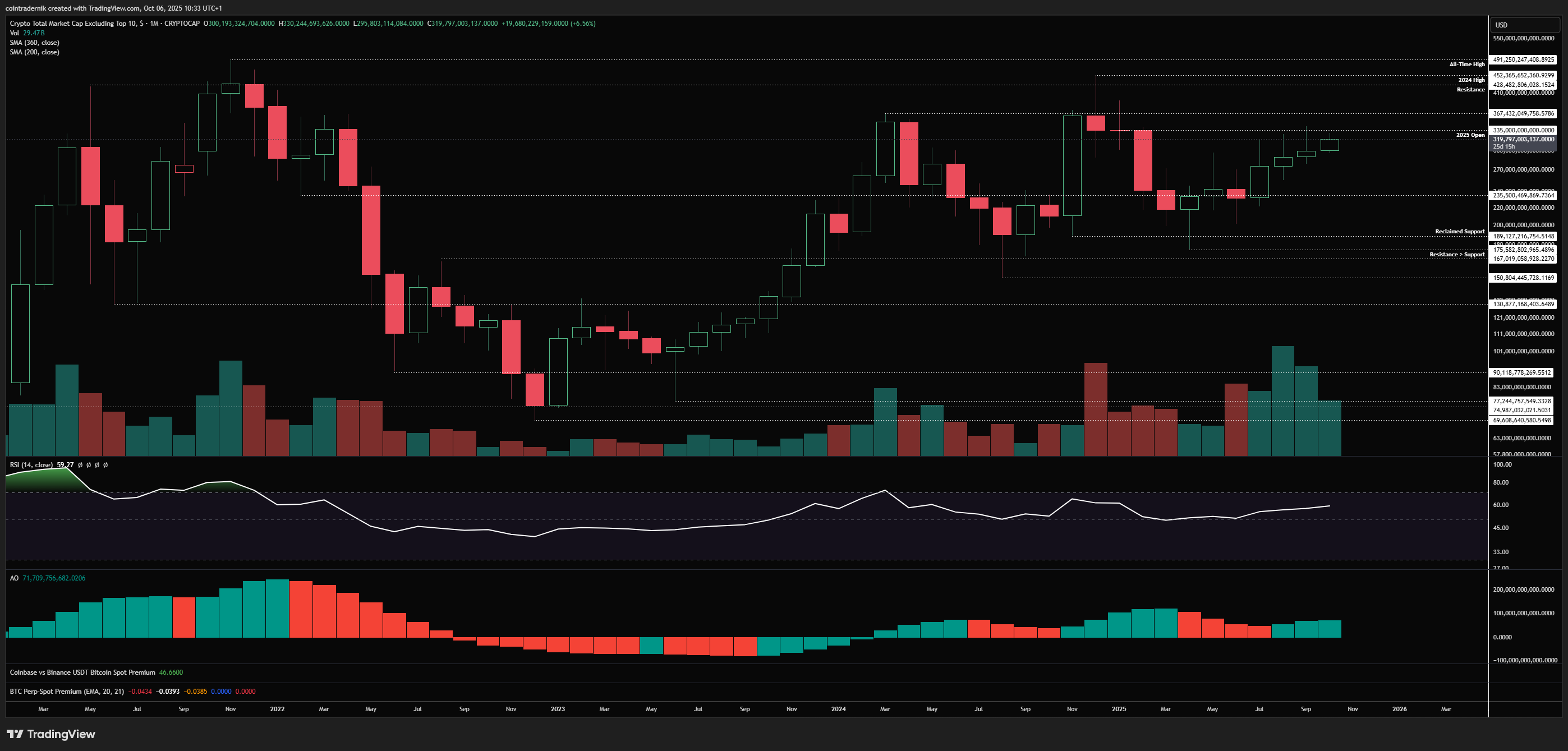The image size is (1568, 751).
Task: Click the RSI (14, close) indicator label
Action: 30,465
